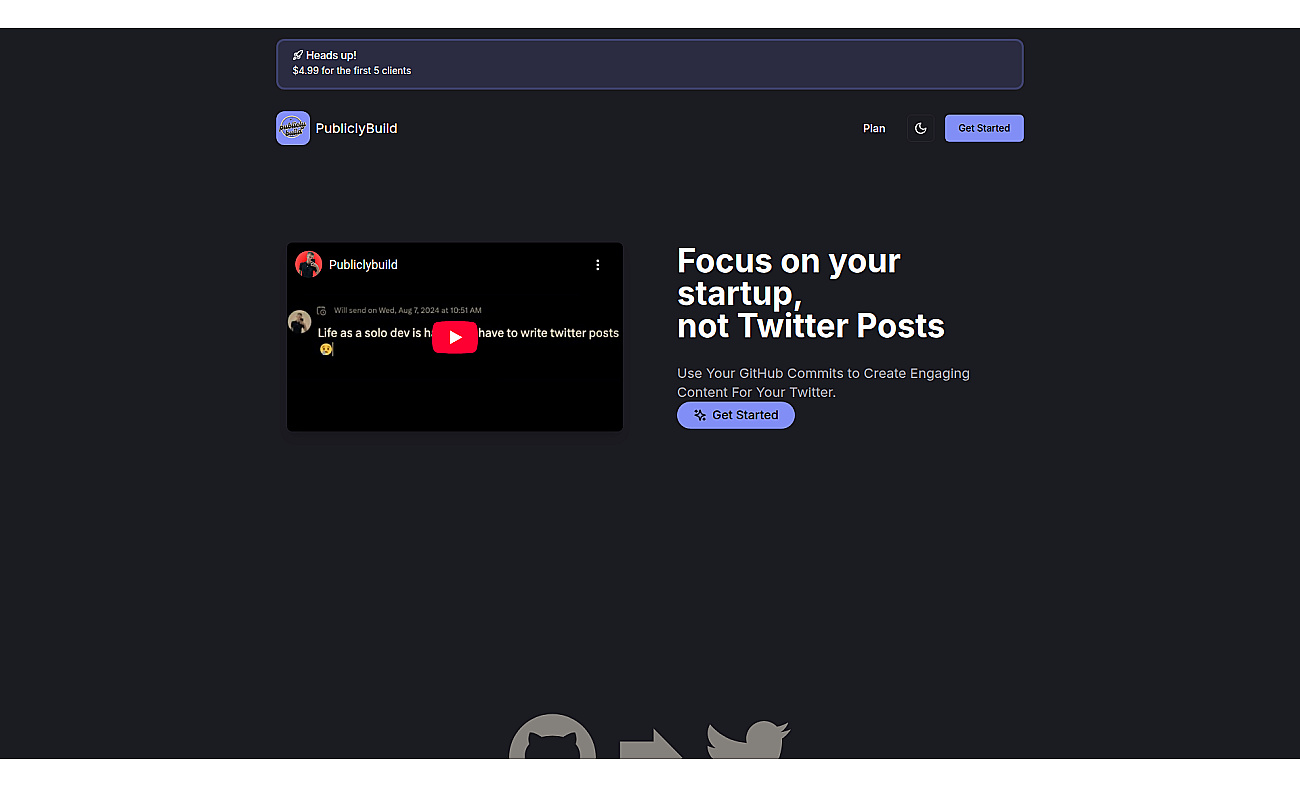Click the Publiclybuild channel avatar in video
The width and height of the screenshot is (1300, 788).
pyautogui.click(x=309, y=264)
